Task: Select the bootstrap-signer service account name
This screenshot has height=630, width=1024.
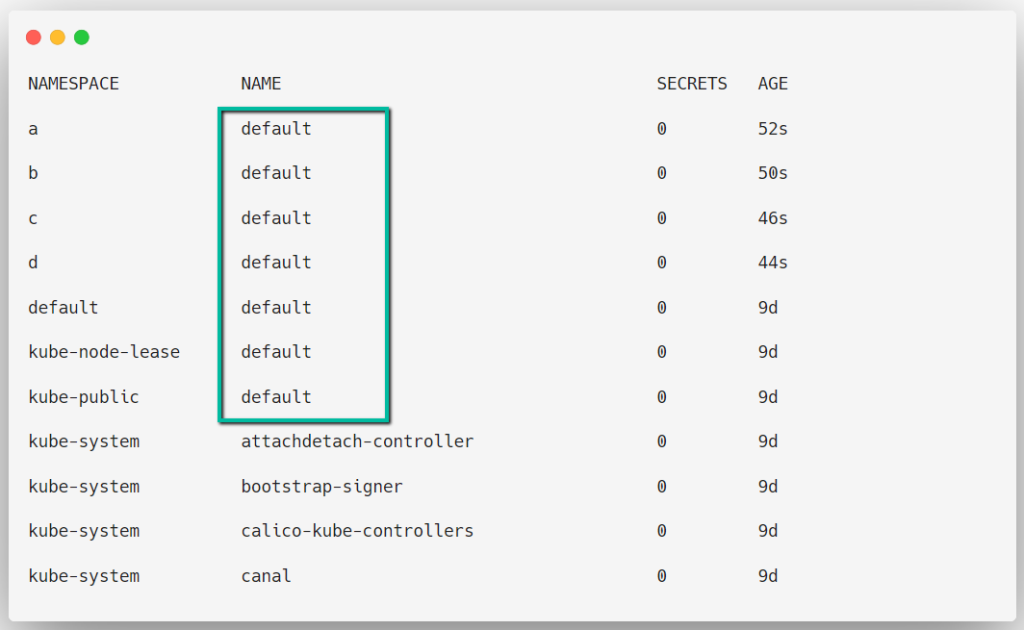Action: 321,486
